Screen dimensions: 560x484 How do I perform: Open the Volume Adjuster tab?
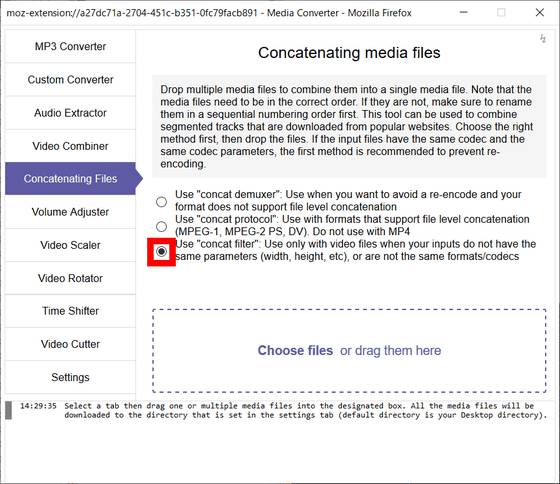pyautogui.click(x=70, y=212)
